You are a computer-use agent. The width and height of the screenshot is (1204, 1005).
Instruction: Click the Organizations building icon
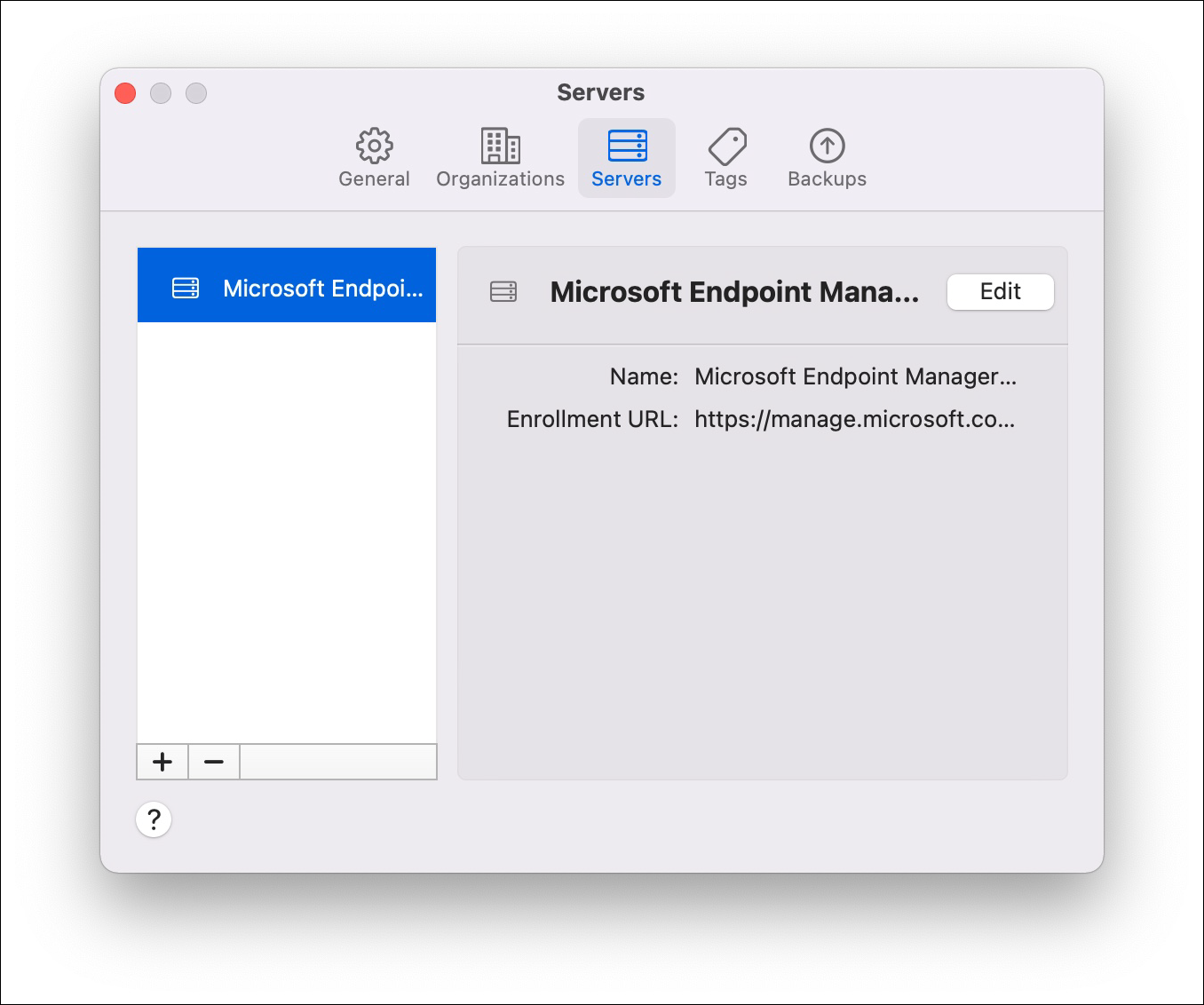(x=500, y=146)
